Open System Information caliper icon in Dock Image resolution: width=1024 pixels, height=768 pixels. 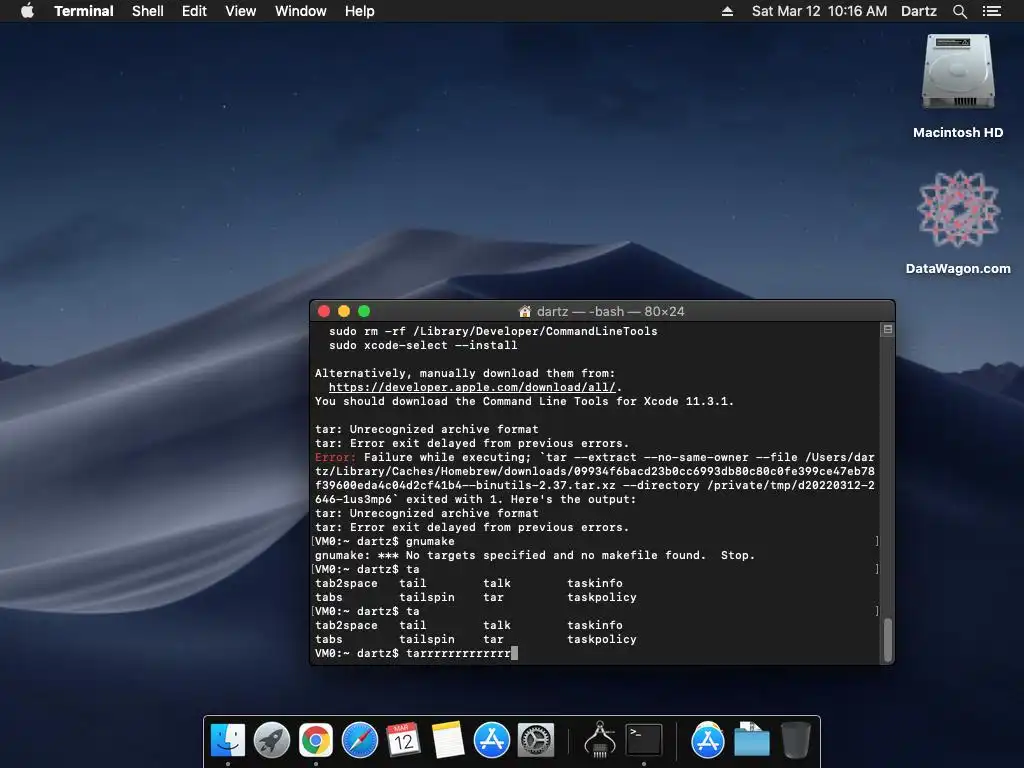[x=600, y=740]
